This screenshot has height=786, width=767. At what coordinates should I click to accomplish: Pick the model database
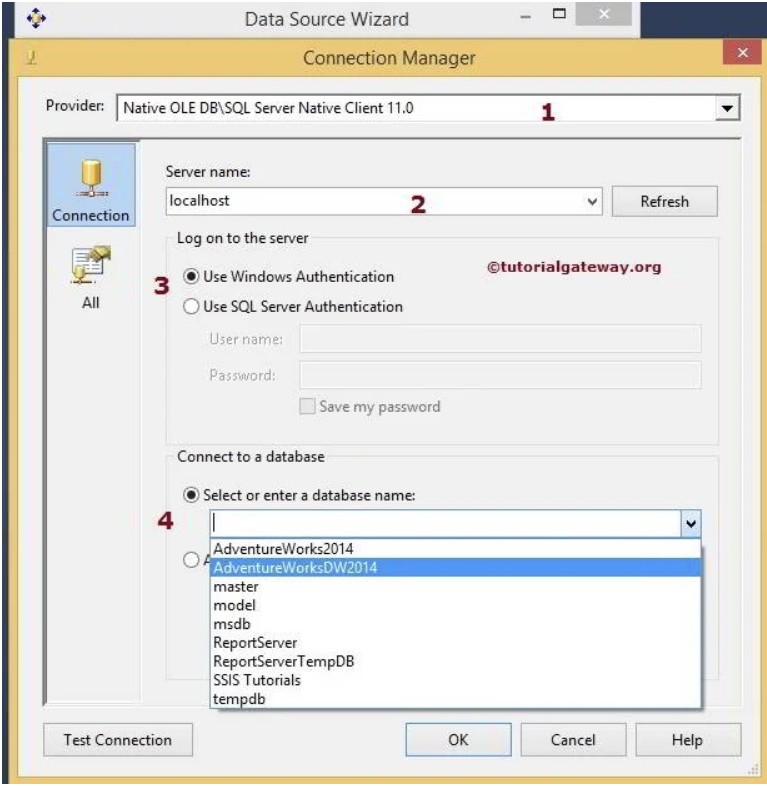[x=455, y=605]
